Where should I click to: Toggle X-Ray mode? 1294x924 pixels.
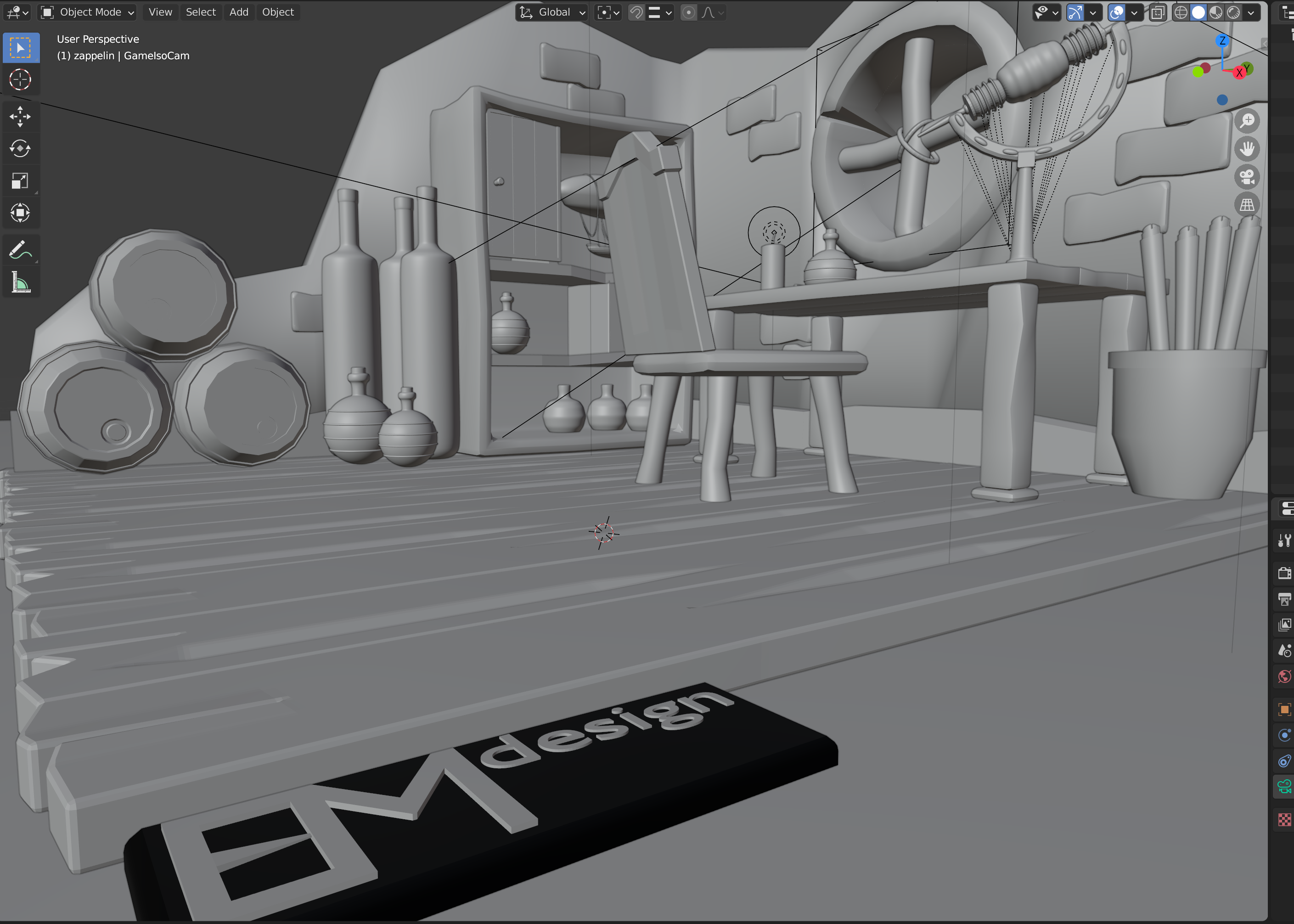pyautogui.click(x=1157, y=12)
